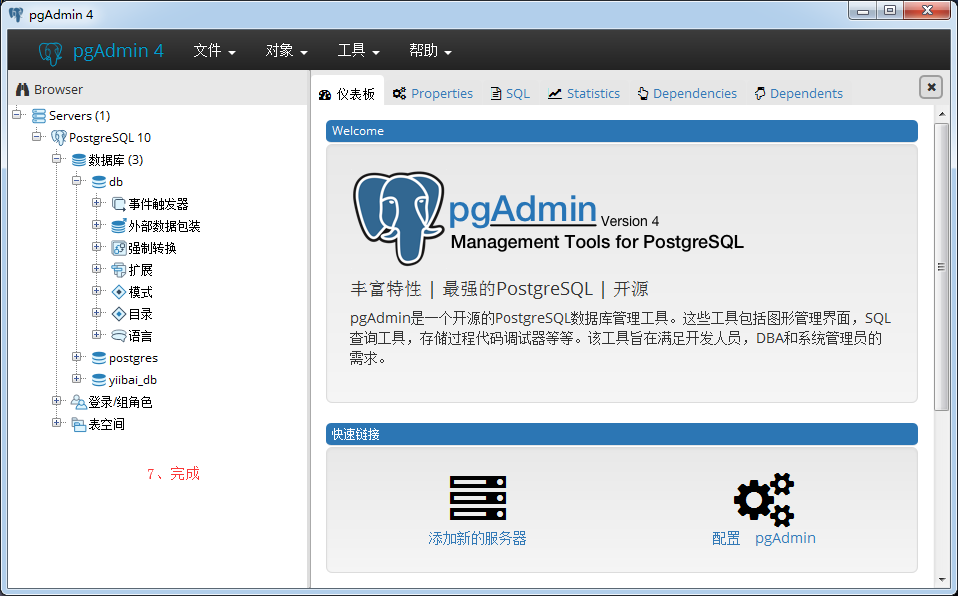Viewport: 958px width, 596px height.
Task: Click the 配置 pgAdmin link
Action: 764,539
